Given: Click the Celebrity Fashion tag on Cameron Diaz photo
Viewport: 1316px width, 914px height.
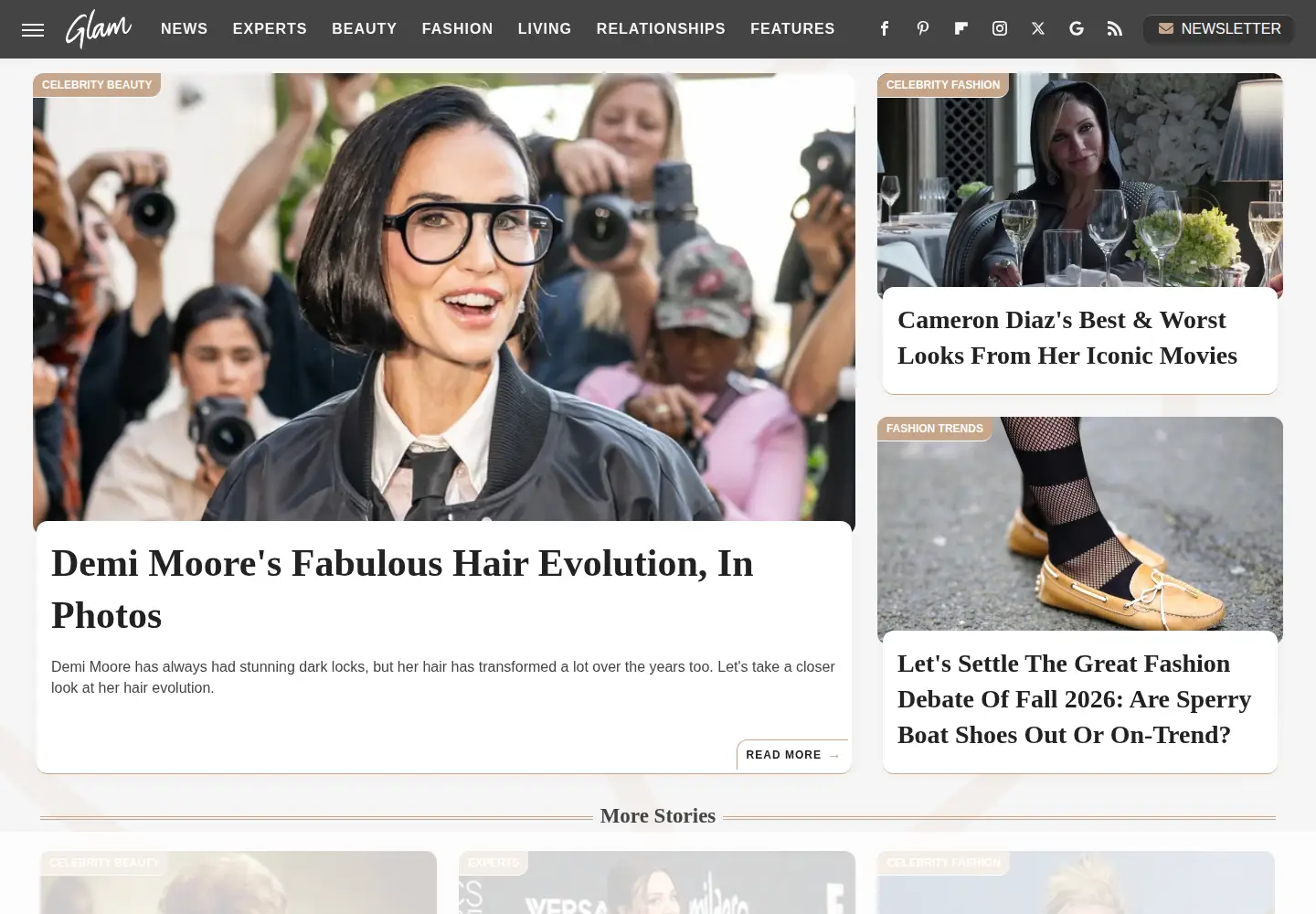Looking at the screenshot, I should pos(943,85).
